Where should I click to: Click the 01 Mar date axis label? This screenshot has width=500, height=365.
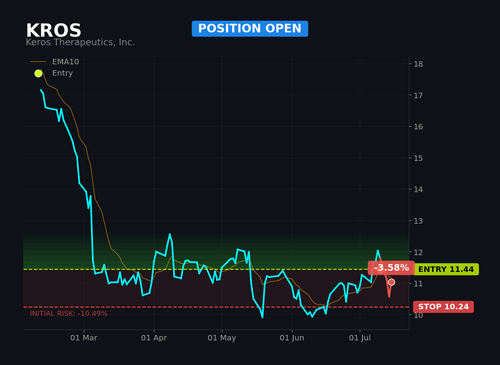pos(84,338)
